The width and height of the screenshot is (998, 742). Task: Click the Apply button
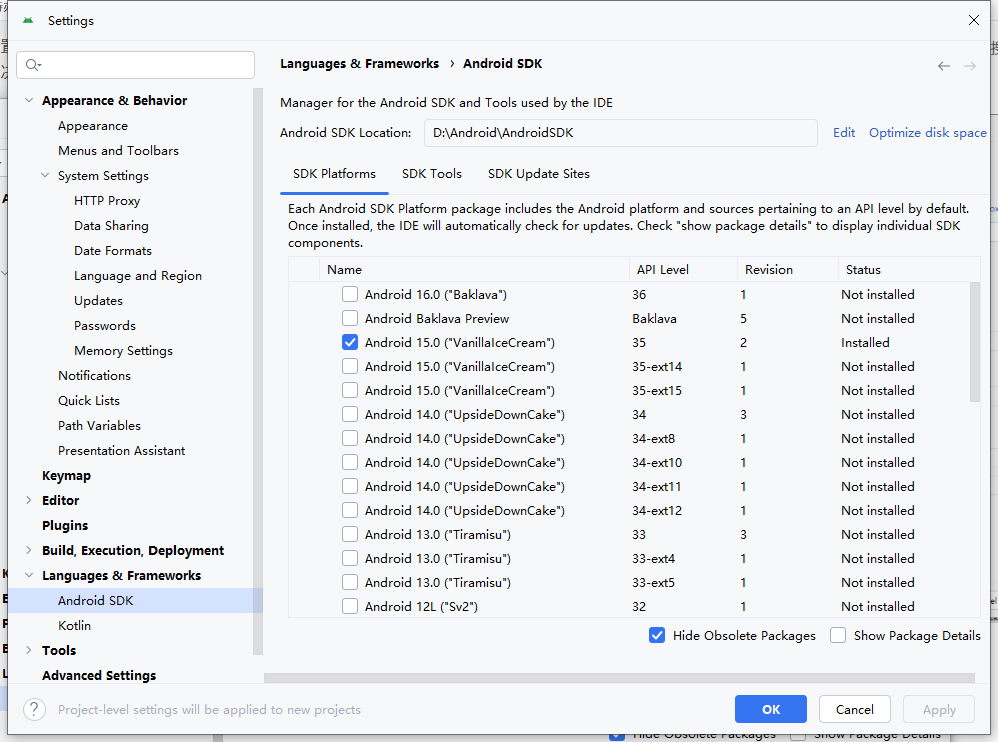[x=939, y=709]
